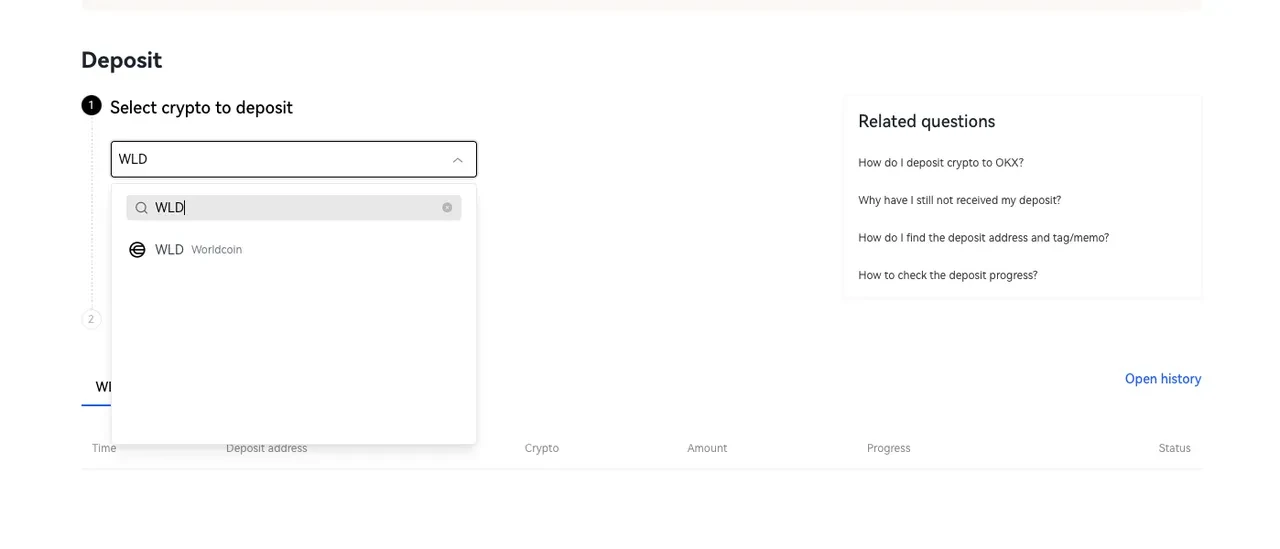Image resolution: width=1280 pixels, height=549 pixels.
Task: Open the 'How do I deposit crypto to OKX?' question
Action: coord(941,163)
